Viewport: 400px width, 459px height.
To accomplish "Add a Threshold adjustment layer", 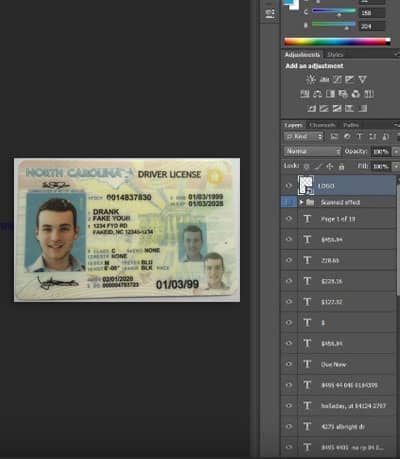I will (337, 108).
